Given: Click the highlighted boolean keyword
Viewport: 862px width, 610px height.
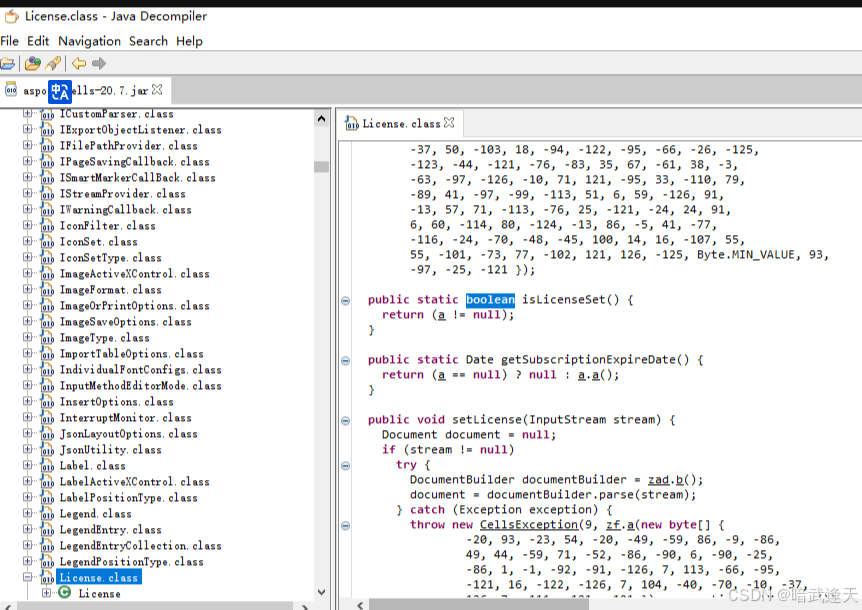Looking at the screenshot, I should pyautogui.click(x=490, y=300).
